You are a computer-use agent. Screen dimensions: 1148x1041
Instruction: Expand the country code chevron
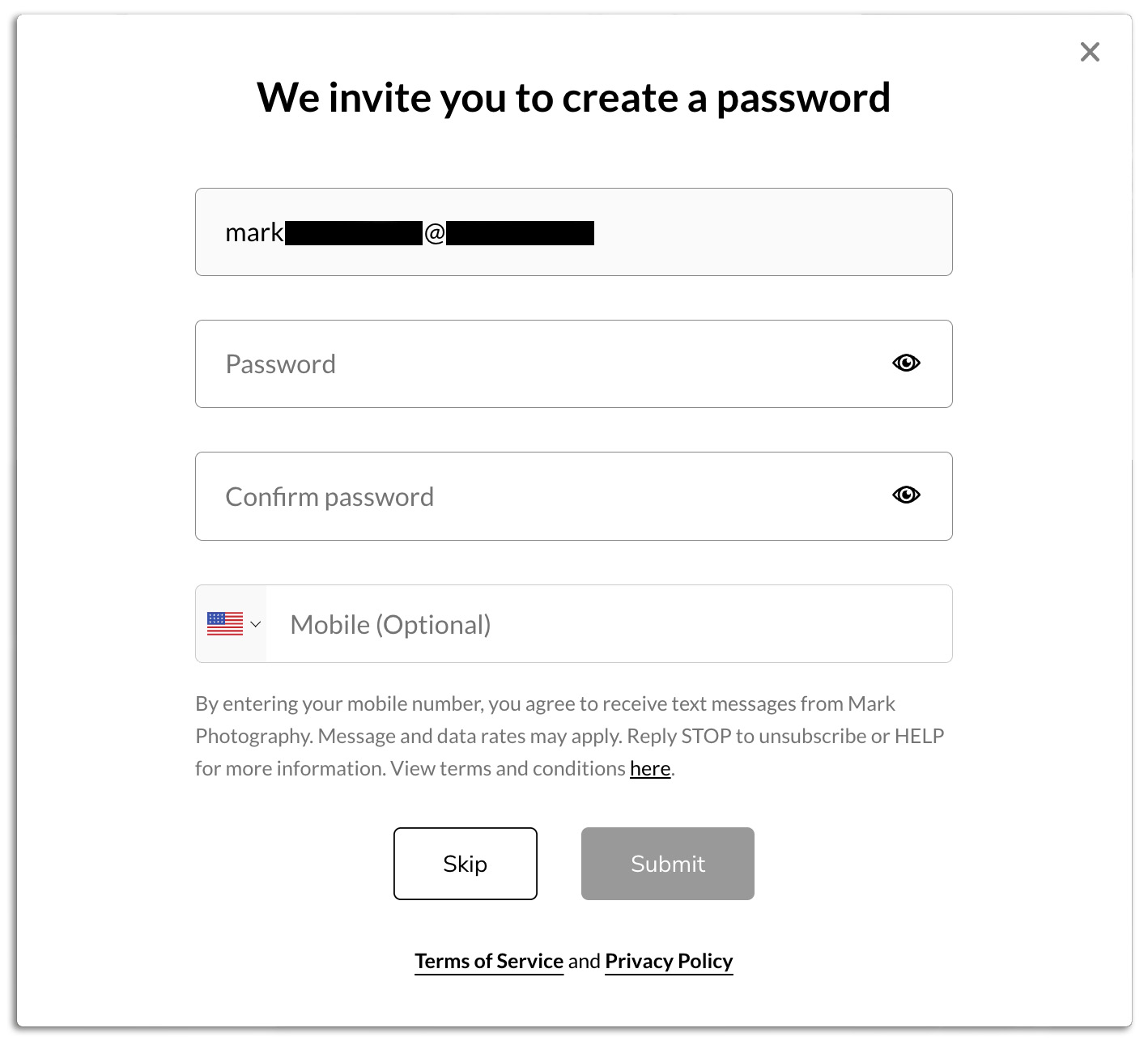[256, 624]
